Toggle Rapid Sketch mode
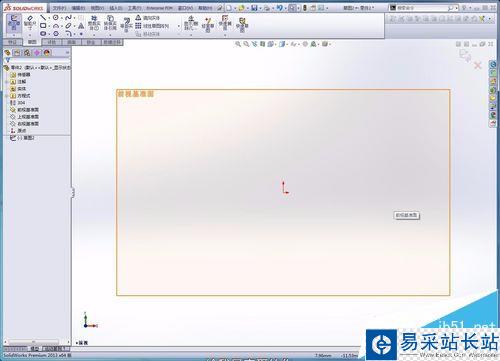Screen dimensions: 500x361 tap(242, 25)
